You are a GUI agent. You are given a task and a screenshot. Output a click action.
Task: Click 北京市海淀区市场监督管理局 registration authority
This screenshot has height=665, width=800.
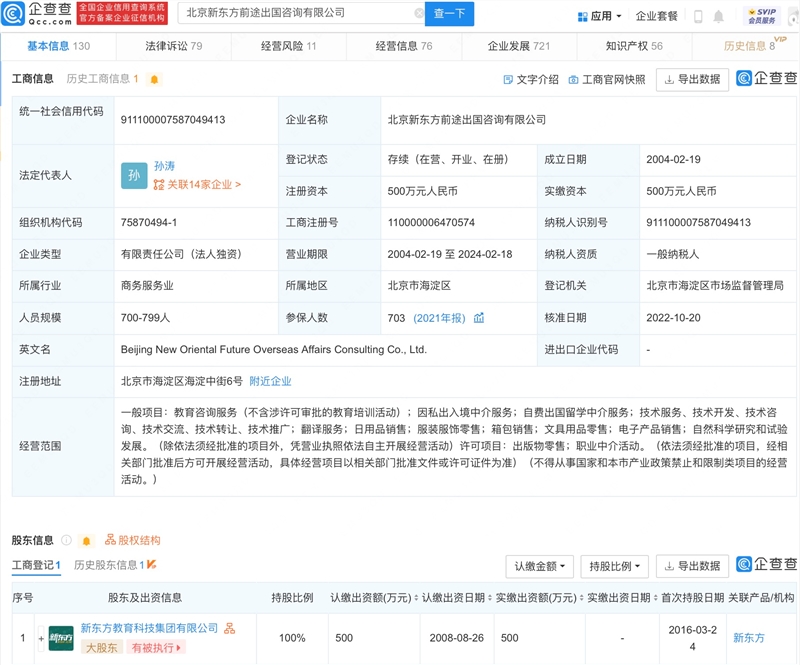[x=715, y=286]
